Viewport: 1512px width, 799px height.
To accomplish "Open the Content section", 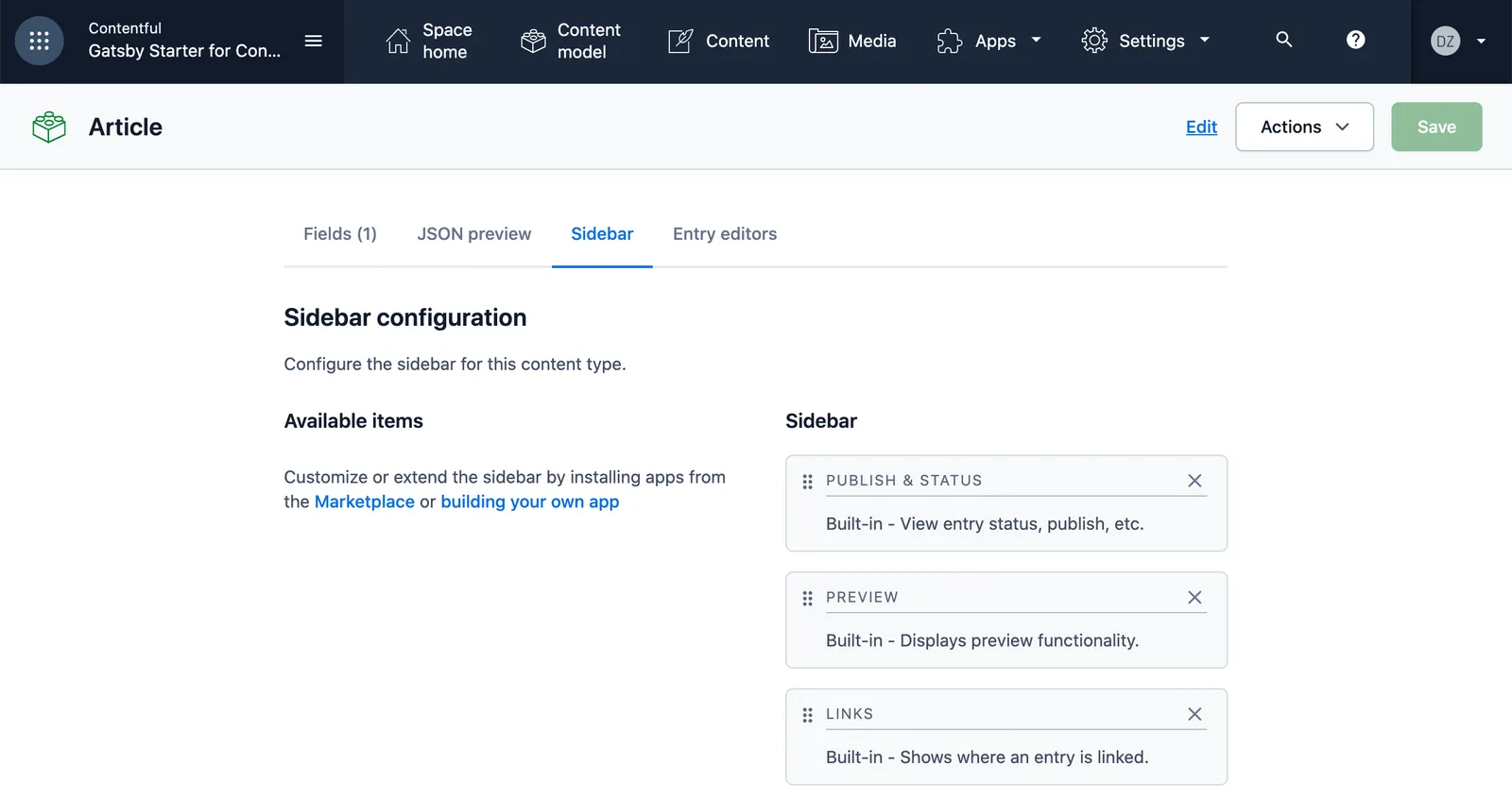I will [719, 41].
